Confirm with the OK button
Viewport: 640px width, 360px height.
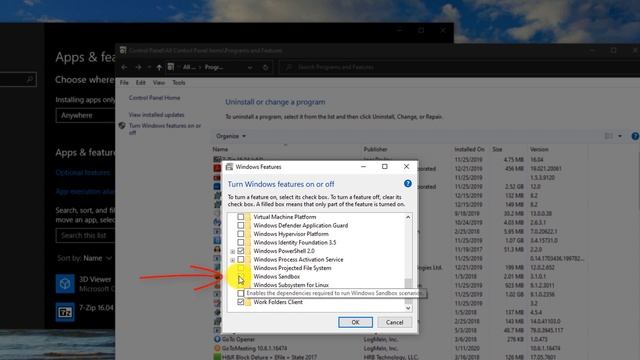[356, 322]
